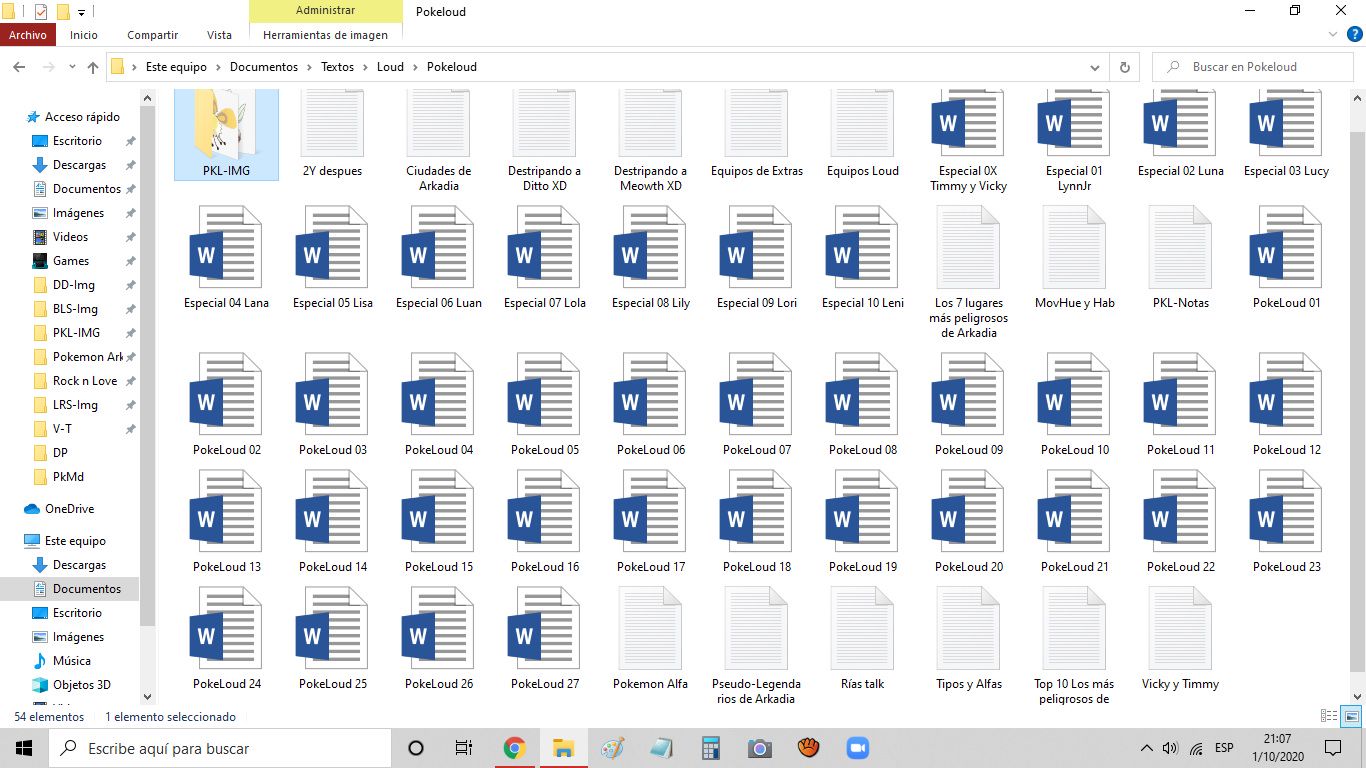1366x768 pixels.
Task: Unpin Escritorio from quick access pin
Action: coord(130,141)
